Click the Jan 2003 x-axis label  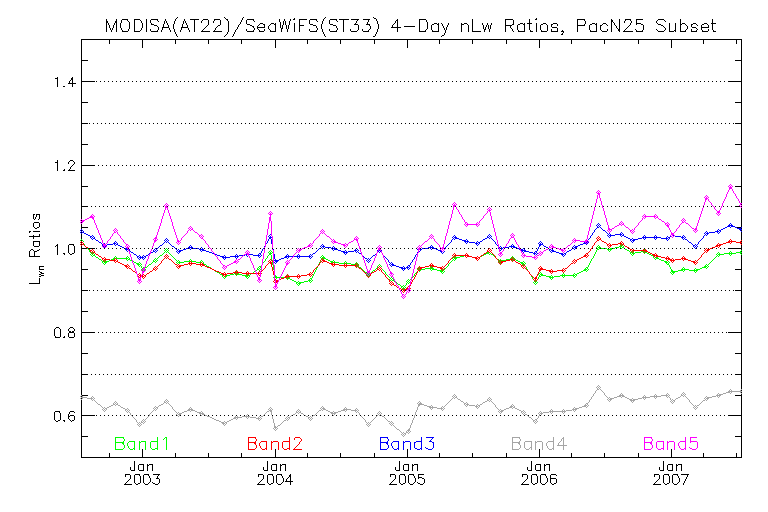click(142, 473)
